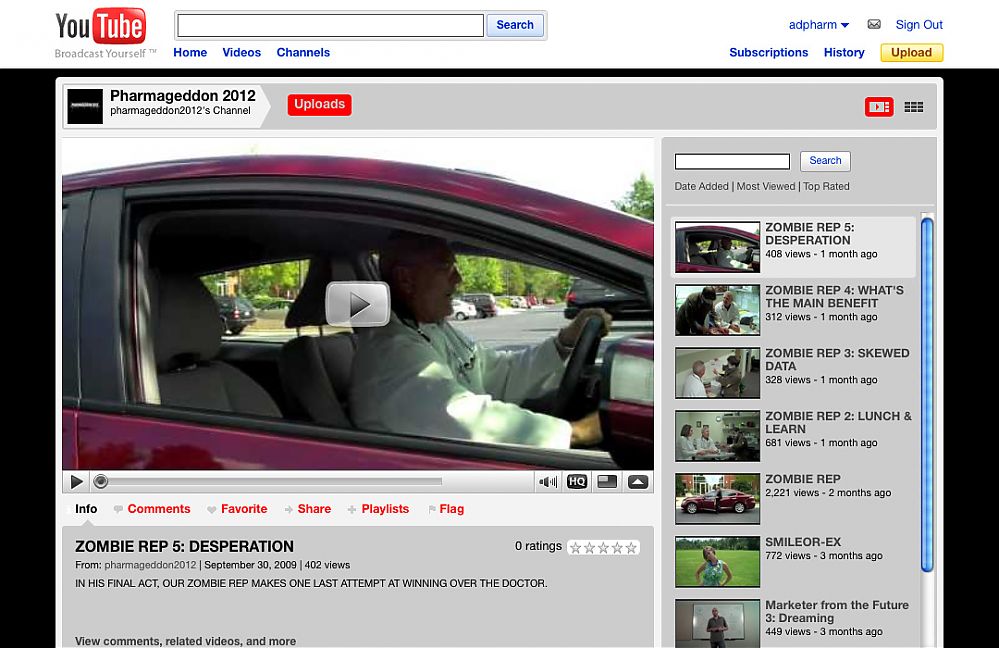Switch the player to widescreen size icon
Viewport: 999px width, 648px height.
(x=607, y=482)
